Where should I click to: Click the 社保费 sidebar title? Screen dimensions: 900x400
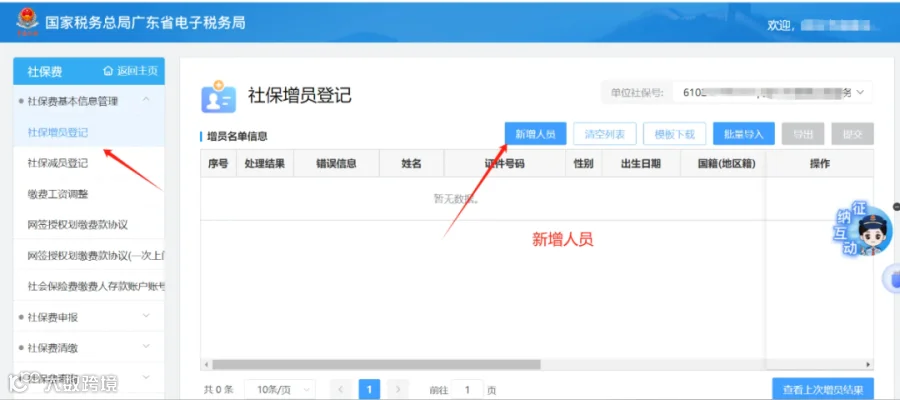(x=44, y=72)
